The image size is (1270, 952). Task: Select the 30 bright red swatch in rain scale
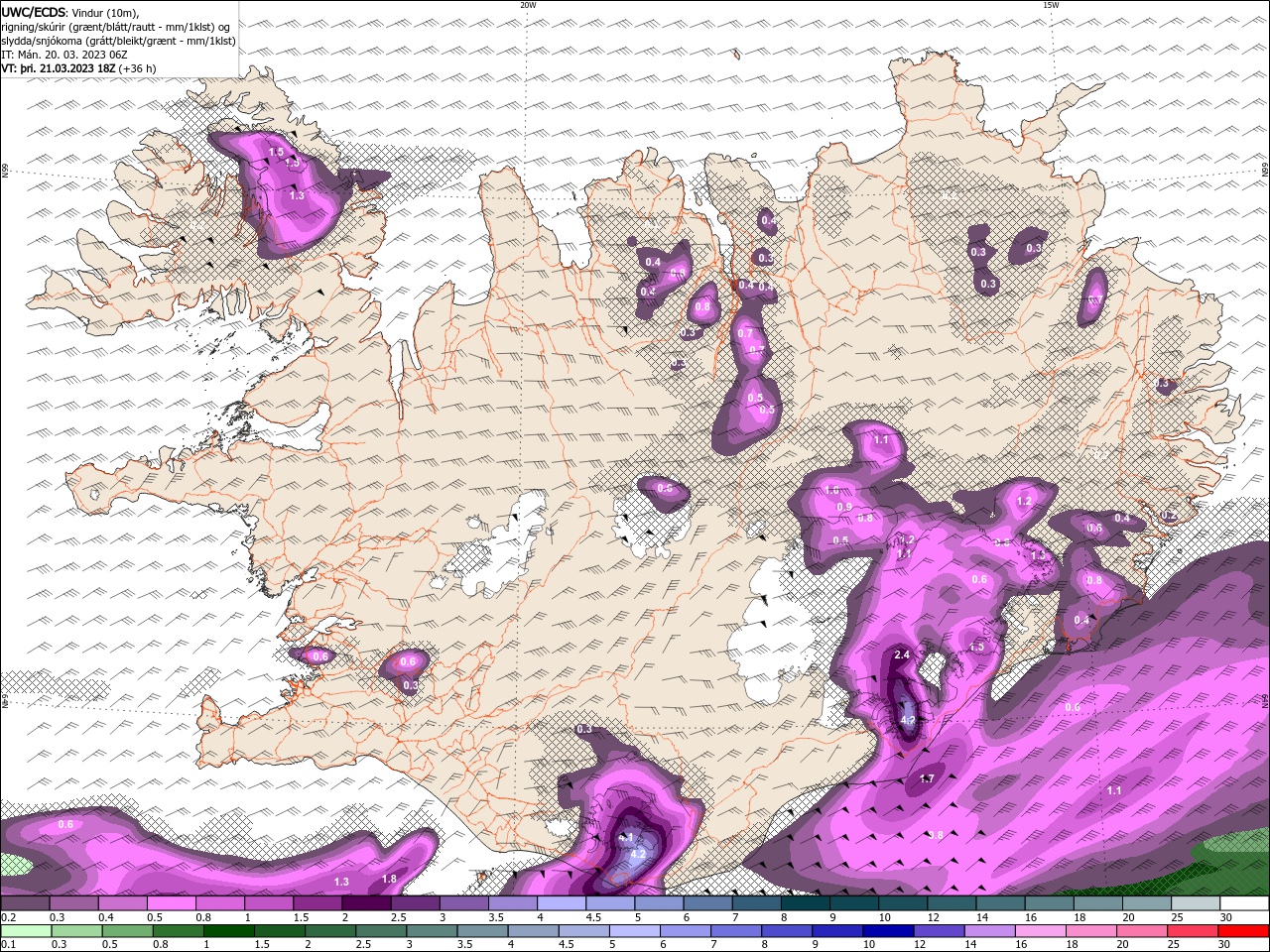point(1243,931)
